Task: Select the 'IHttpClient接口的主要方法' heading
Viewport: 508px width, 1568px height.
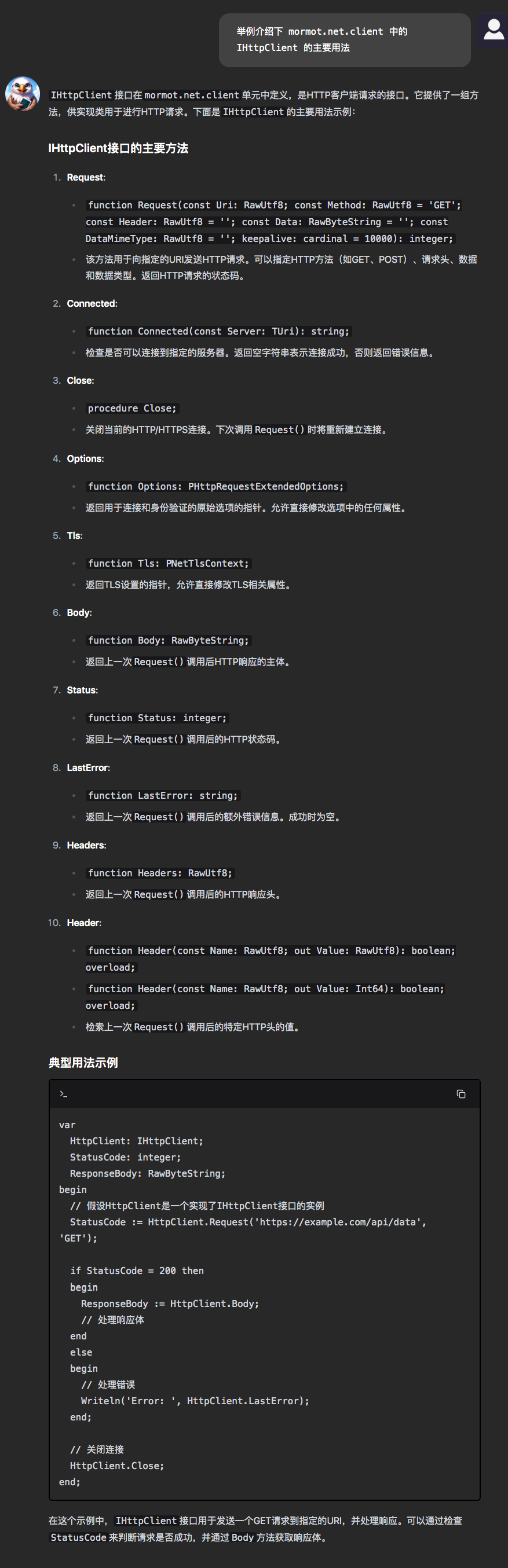Action: click(119, 148)
